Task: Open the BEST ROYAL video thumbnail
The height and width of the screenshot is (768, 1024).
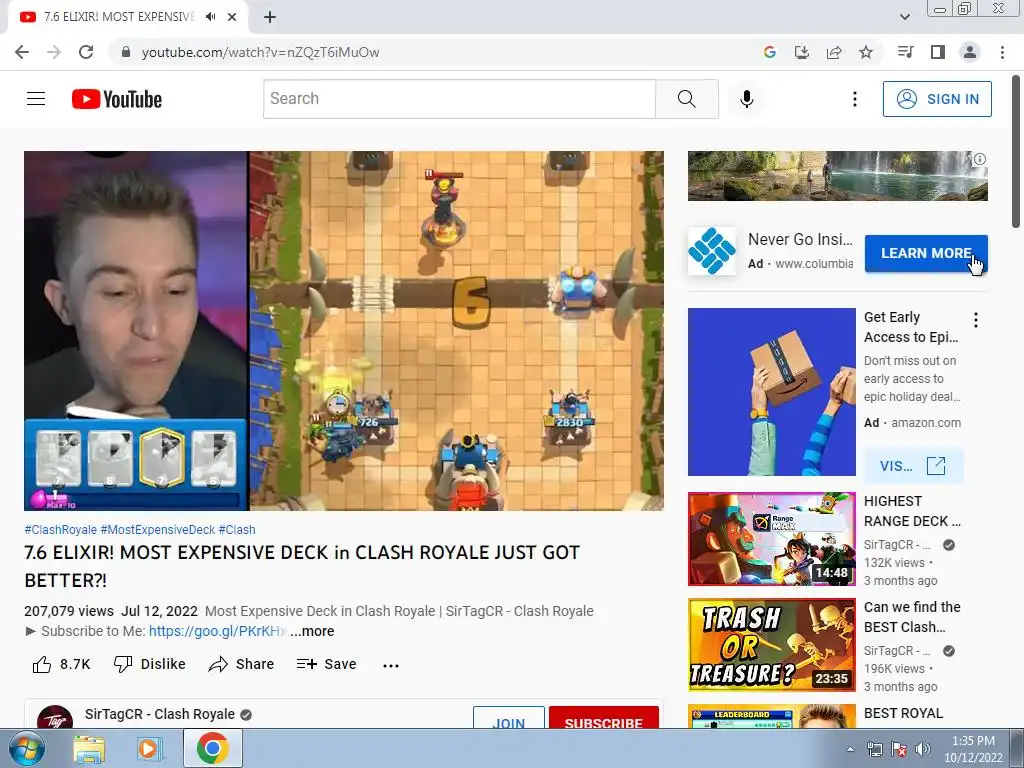Action: coord(771,716)
